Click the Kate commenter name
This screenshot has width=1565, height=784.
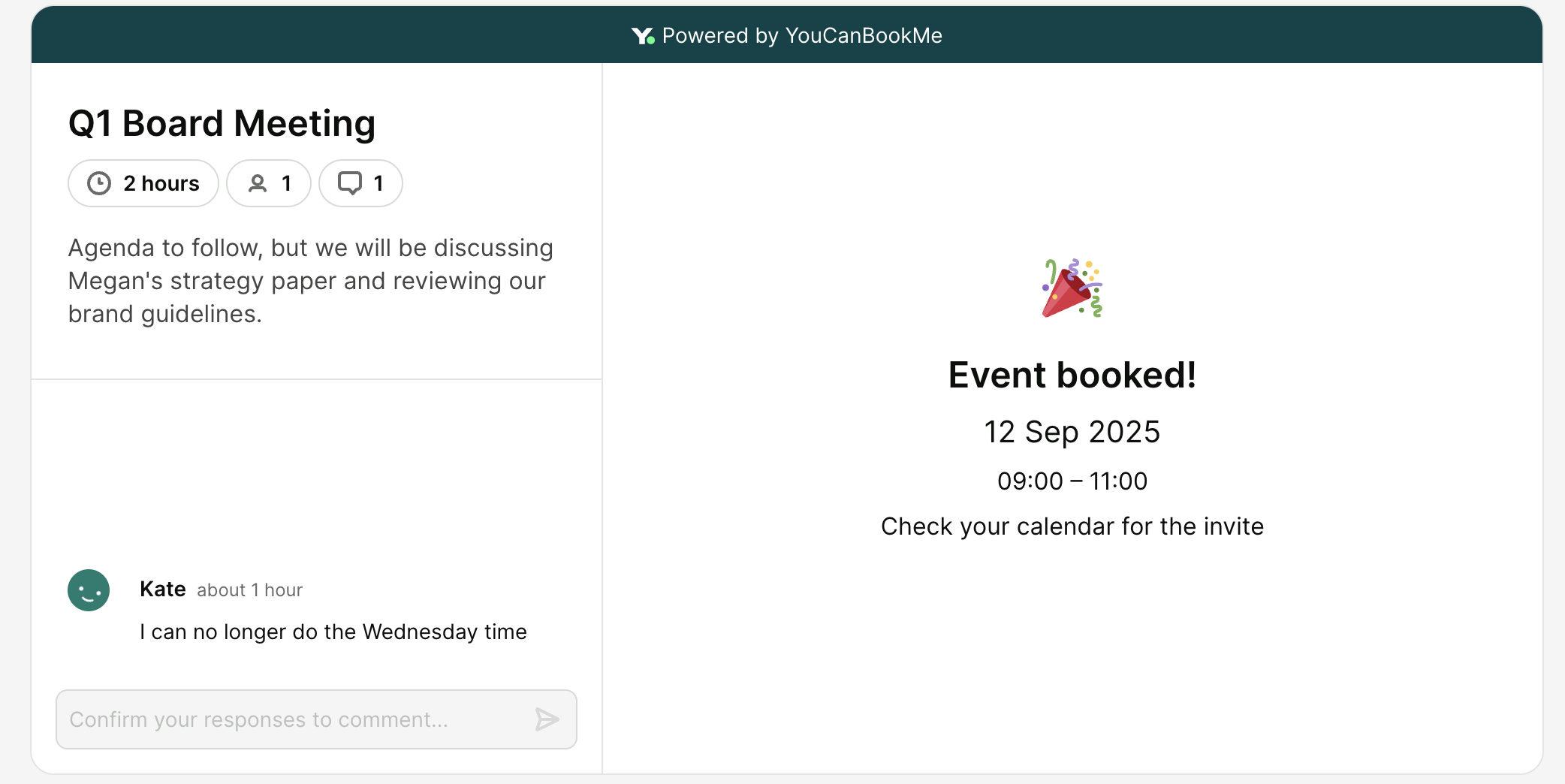[x=163, y=590]
